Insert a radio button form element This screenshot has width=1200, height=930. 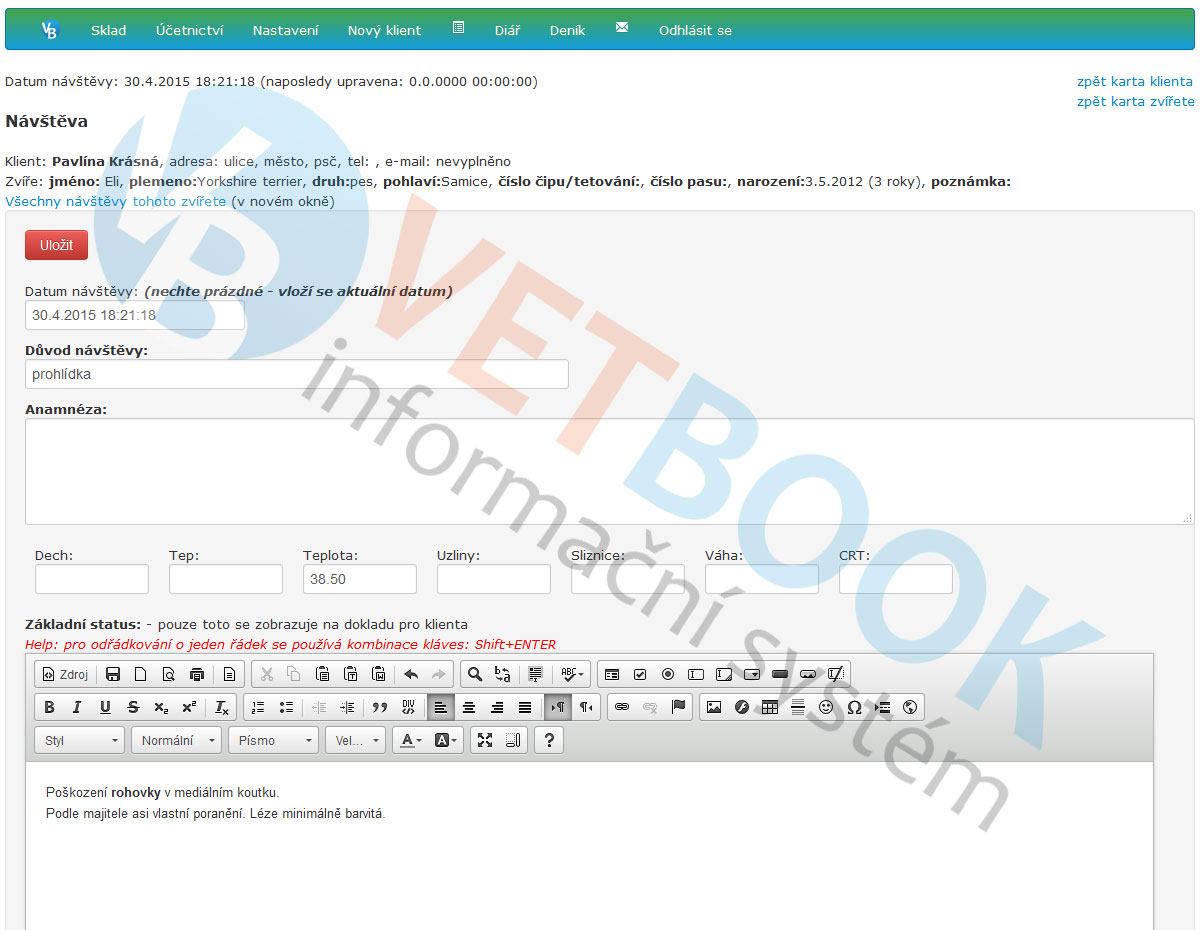point(668,674)
